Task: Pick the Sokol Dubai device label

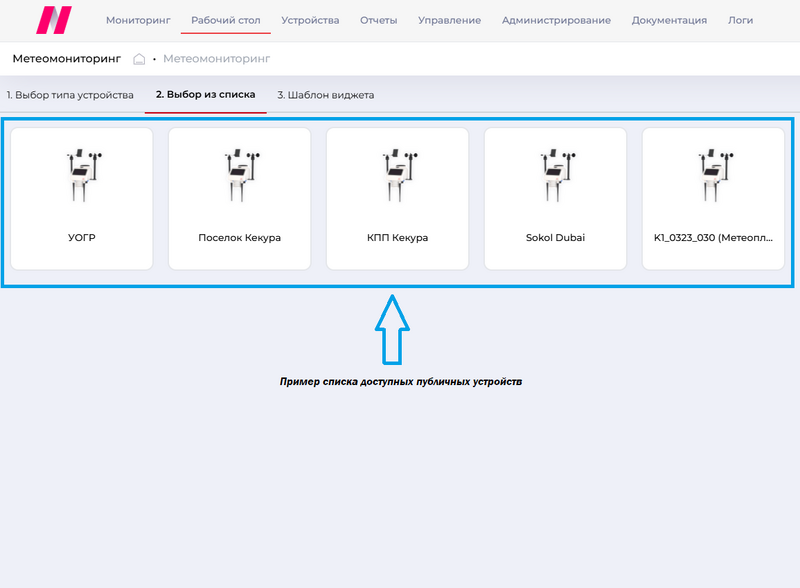Action: pos(556,237)
